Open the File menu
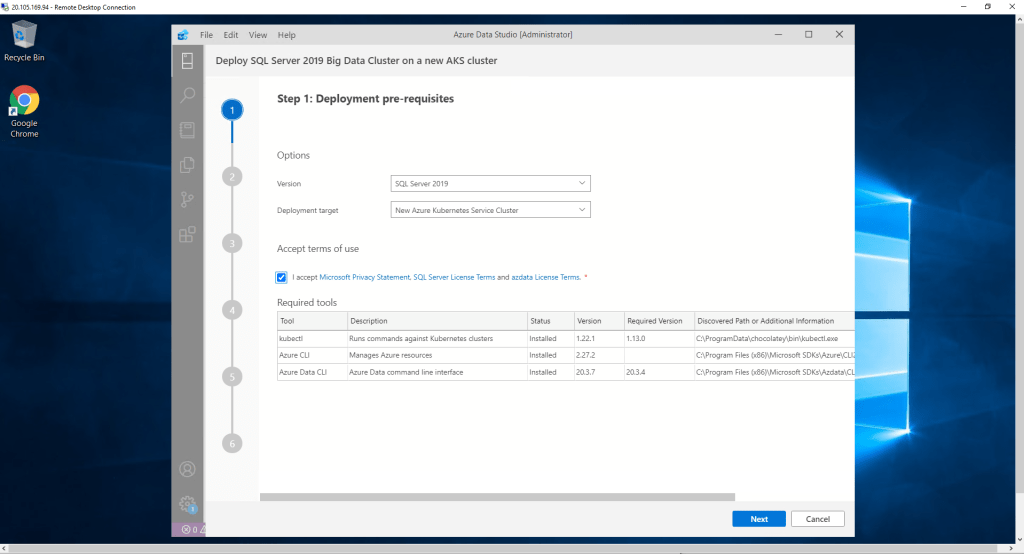Viewport: 1024px width, 554px height. click(x=206, y=34)
